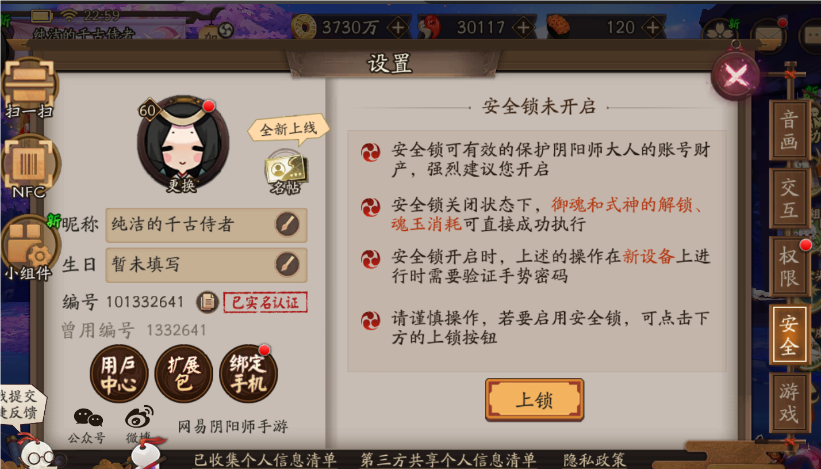This screenshot has width=821, height=469.
Task: Open the 公众号 WeChat icon
Action: (x=87, y=426)
